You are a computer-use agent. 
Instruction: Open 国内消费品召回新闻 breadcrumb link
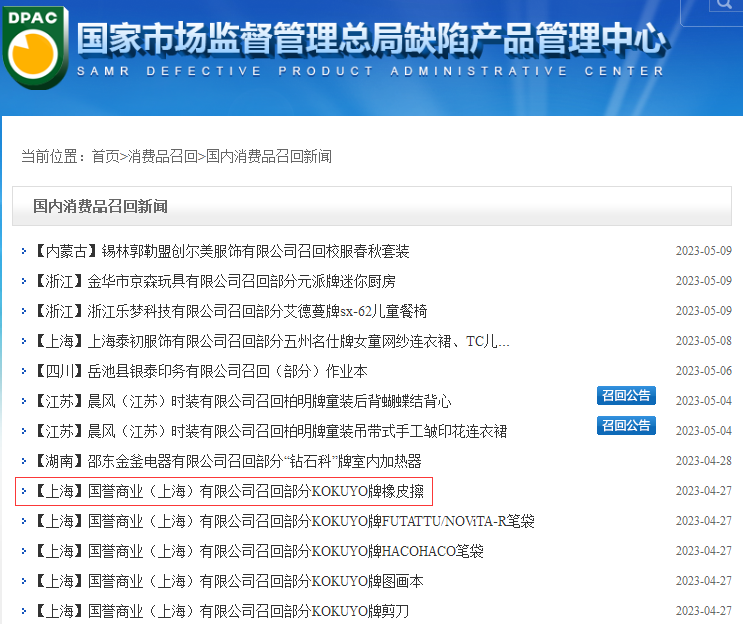[x=269, y=156]
